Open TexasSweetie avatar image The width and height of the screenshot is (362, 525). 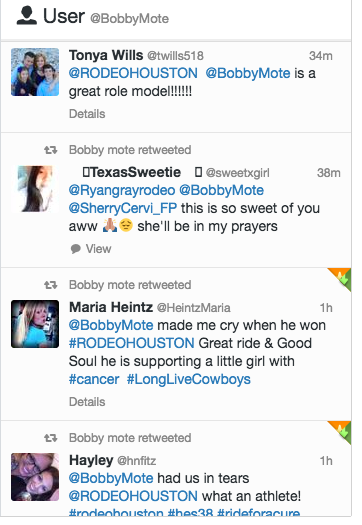pyautogui.click(x=35, y=189)
